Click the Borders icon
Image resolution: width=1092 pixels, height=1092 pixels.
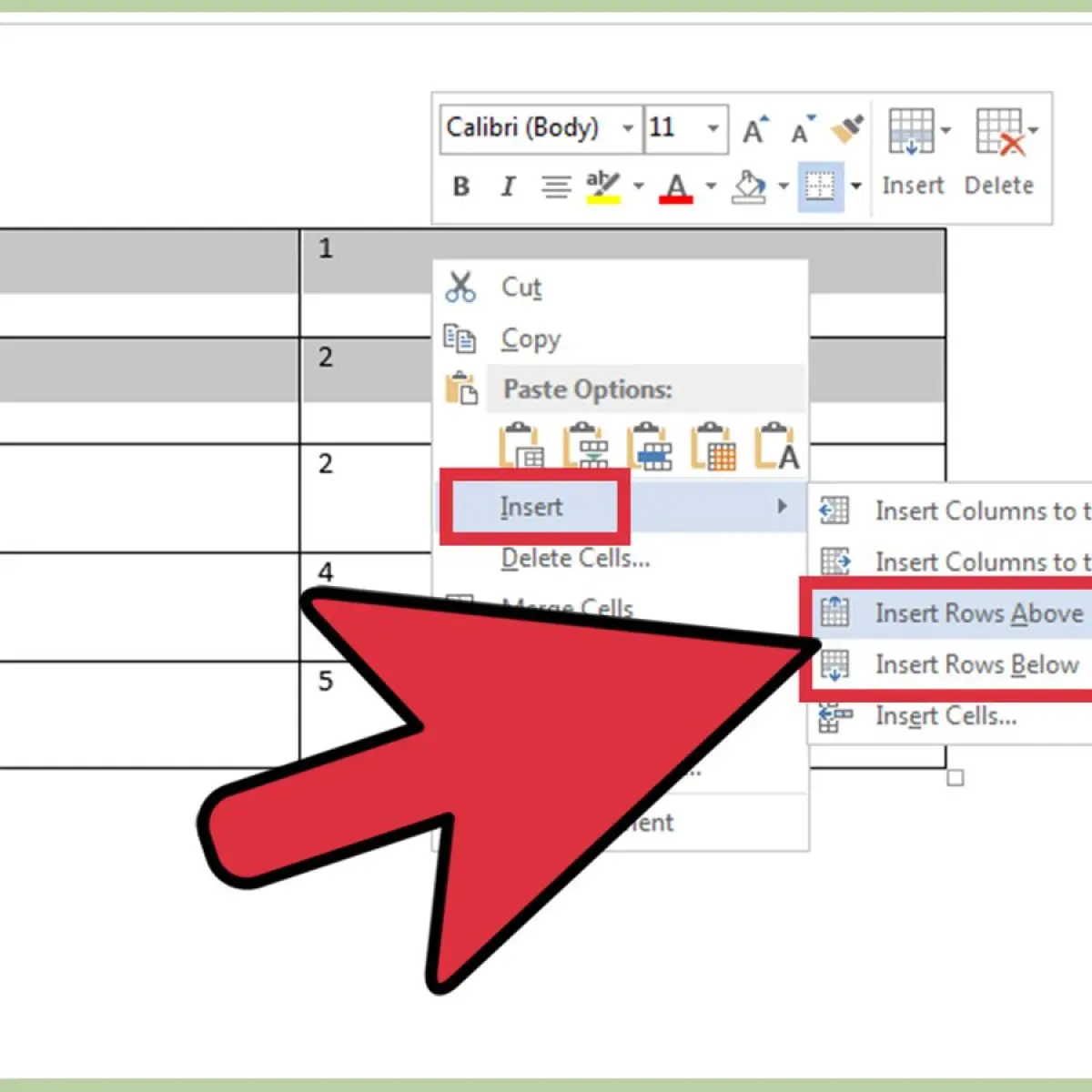coord(820,187)
